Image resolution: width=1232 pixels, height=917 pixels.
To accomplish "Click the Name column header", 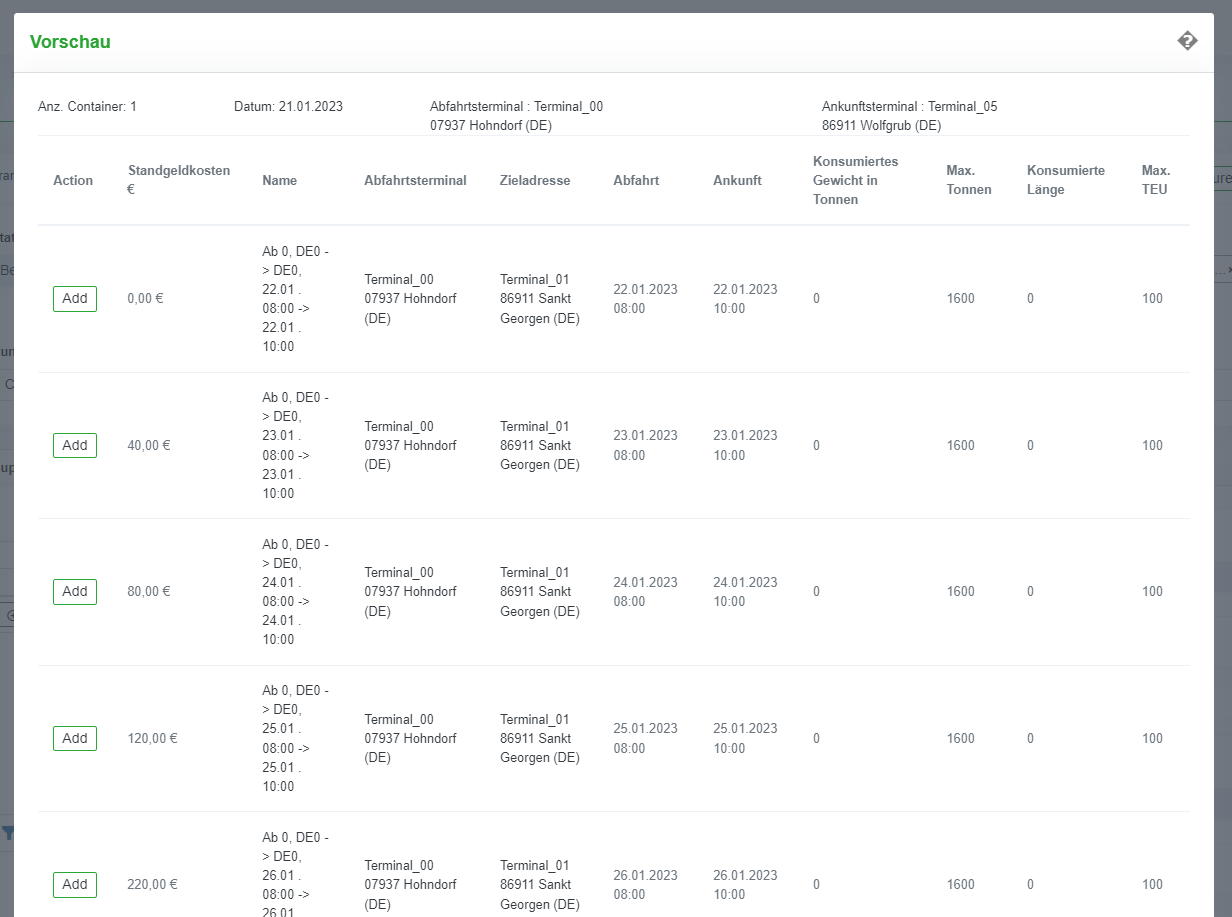I will click(x=280, y=181).
